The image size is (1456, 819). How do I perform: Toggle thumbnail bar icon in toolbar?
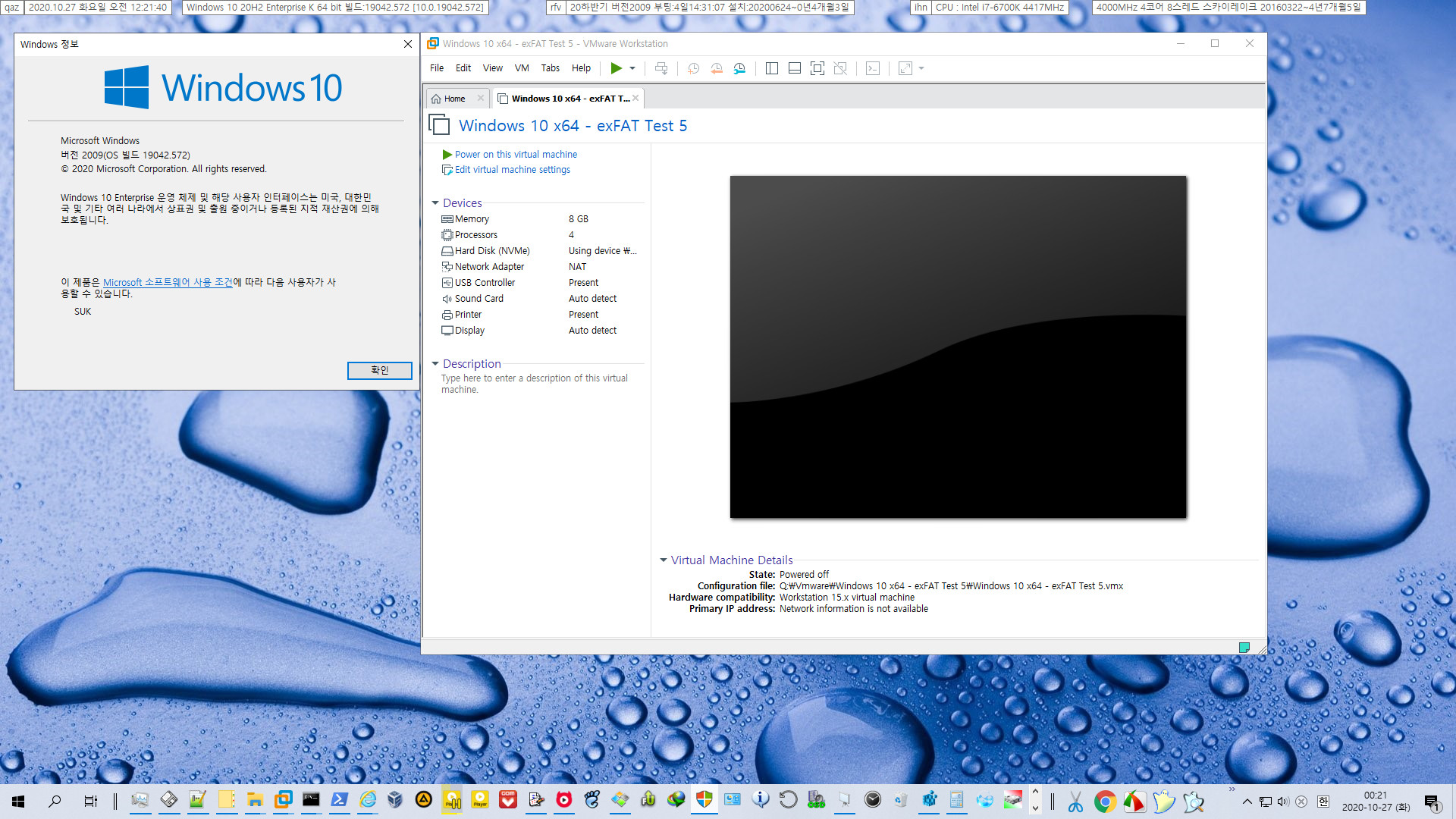795,68
